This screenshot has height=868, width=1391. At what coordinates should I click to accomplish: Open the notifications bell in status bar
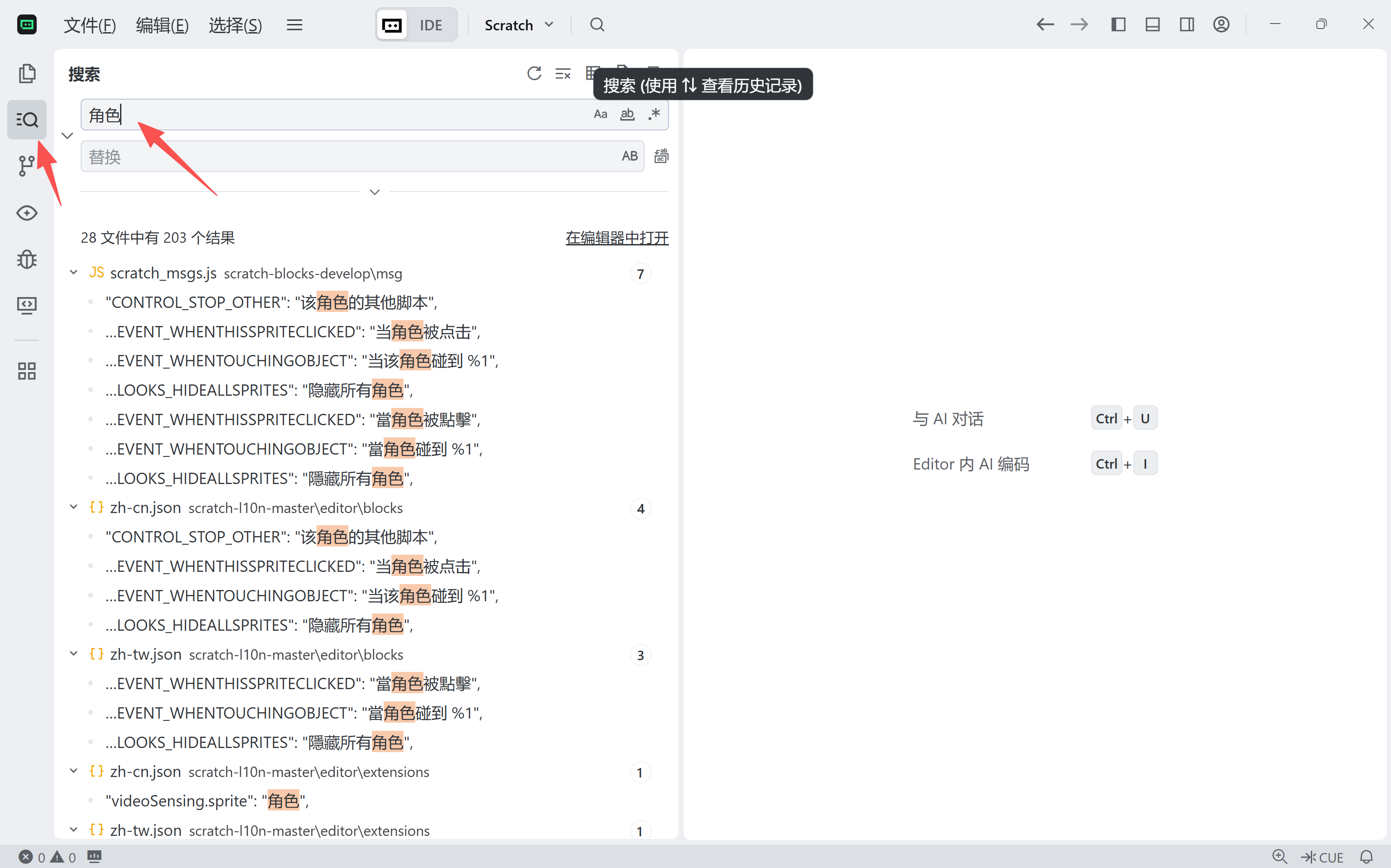[x=1366, y=857]
